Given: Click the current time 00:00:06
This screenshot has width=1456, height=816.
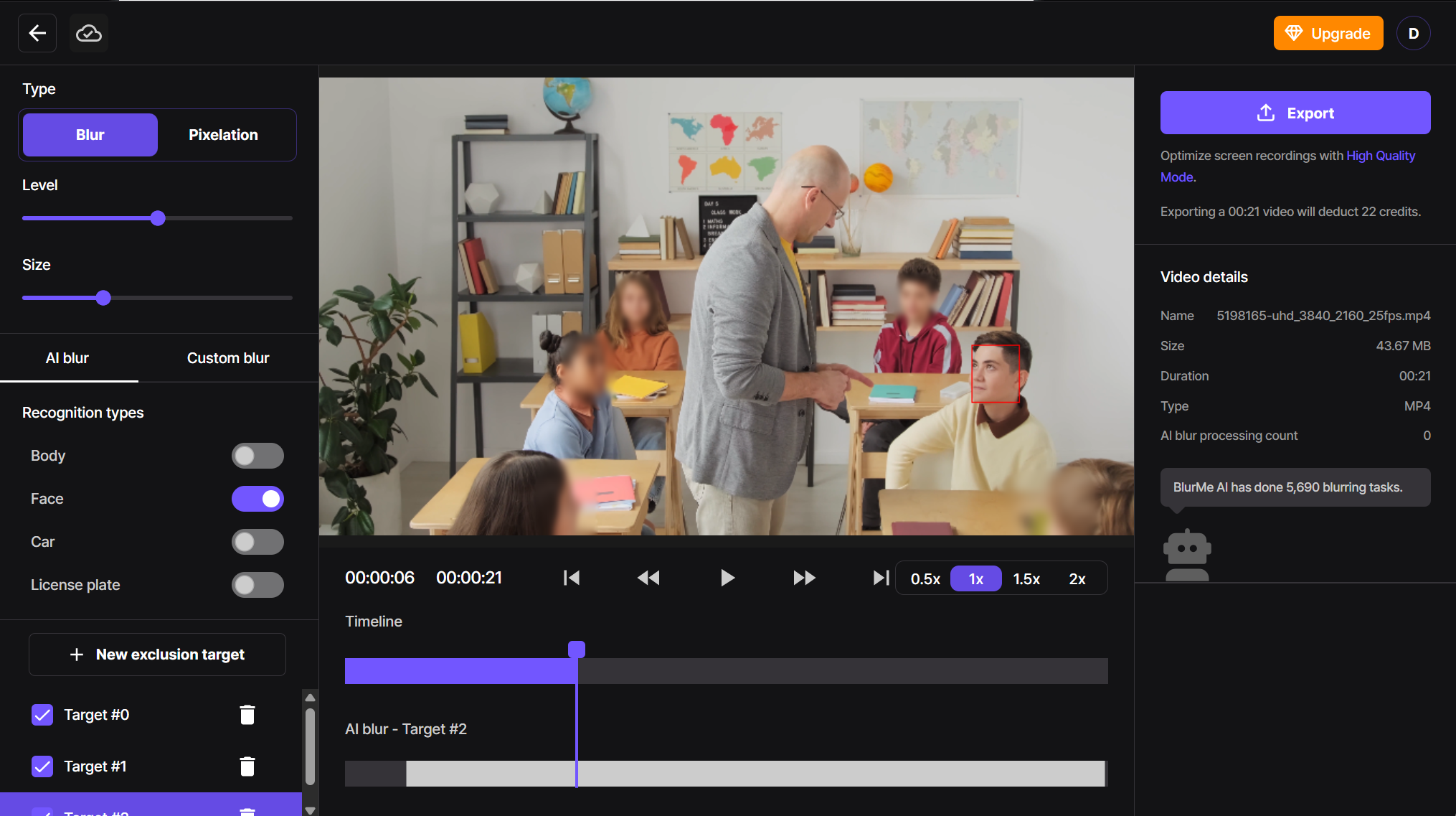Looking at the screenshot, I should (380, 578).
